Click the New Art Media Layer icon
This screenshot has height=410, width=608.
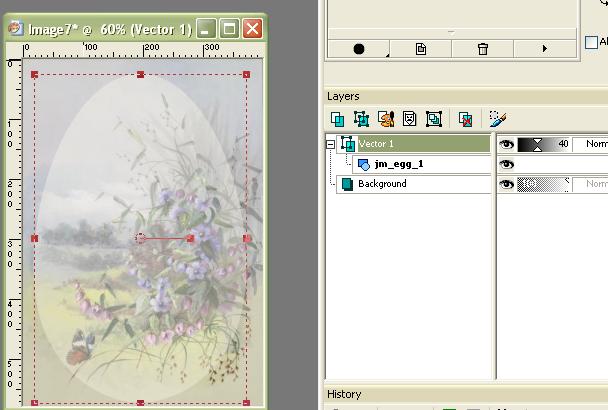[x=386, y=119]
